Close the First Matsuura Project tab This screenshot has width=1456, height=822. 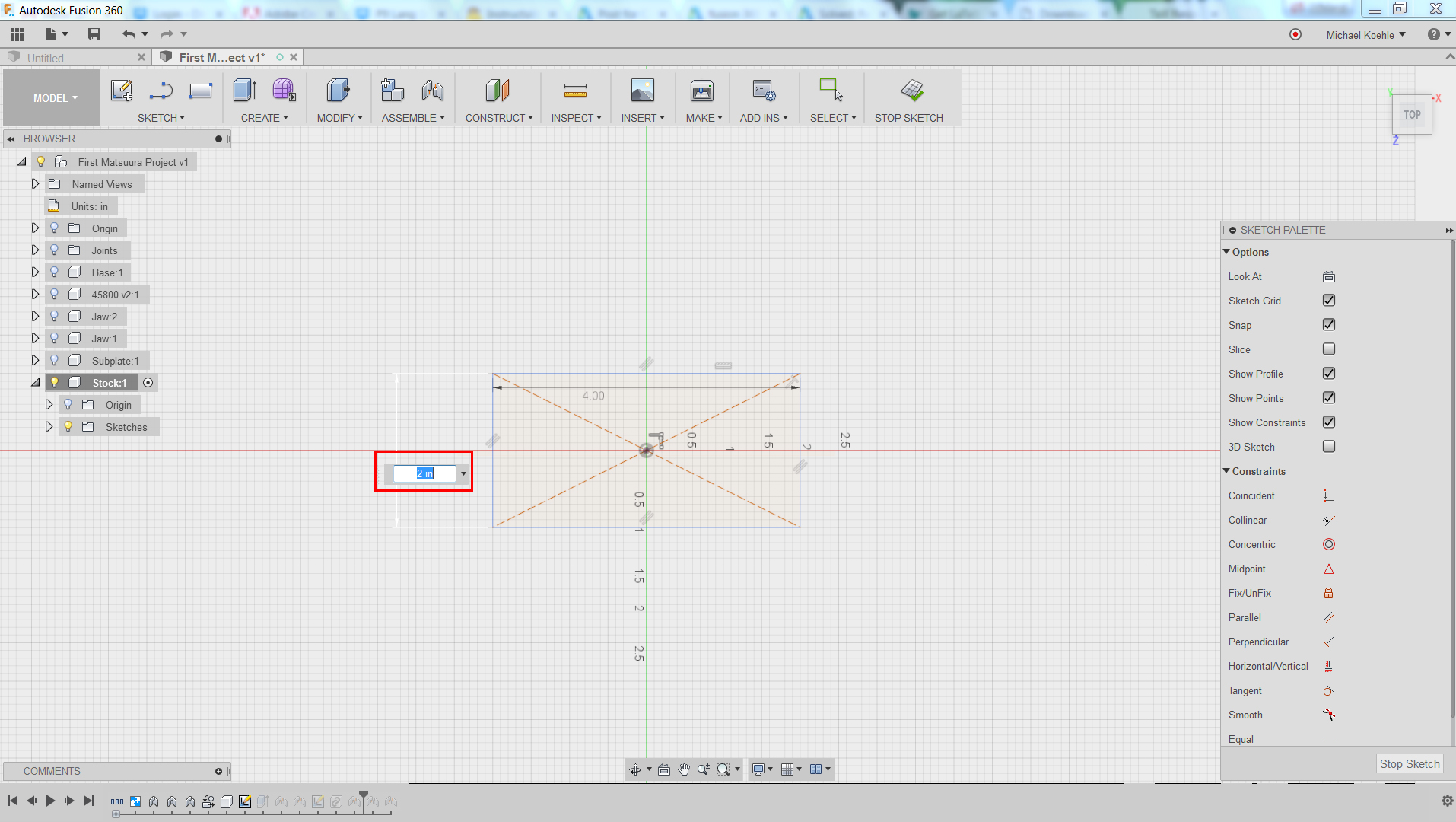[294, 57]
